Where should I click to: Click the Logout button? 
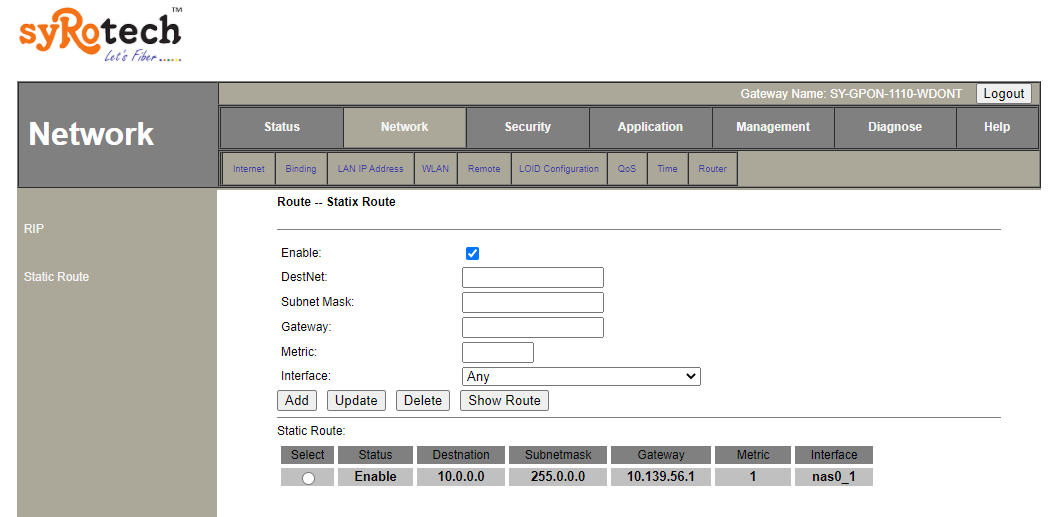1004,94
